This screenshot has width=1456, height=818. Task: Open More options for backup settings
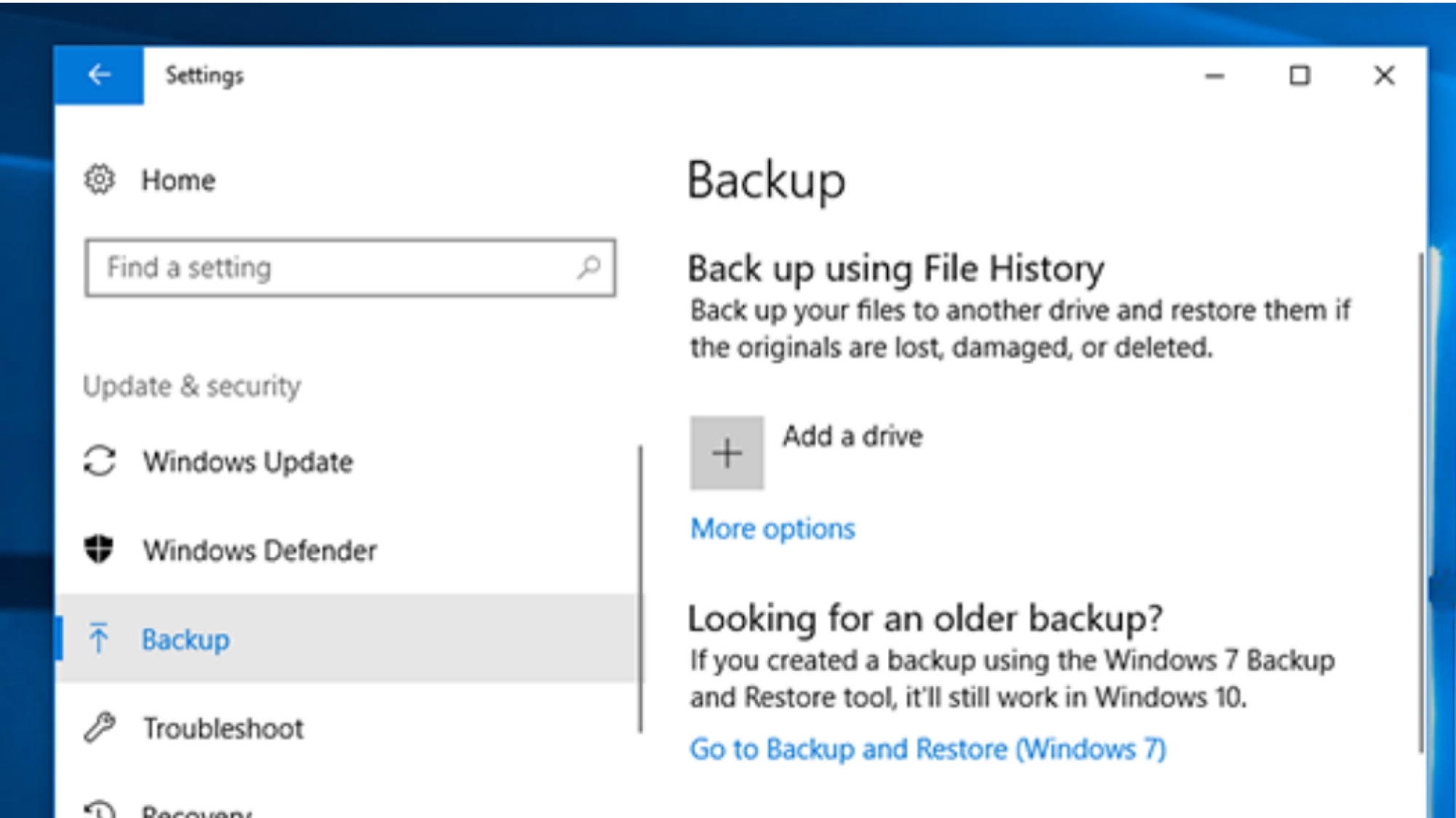coord(772,528)
